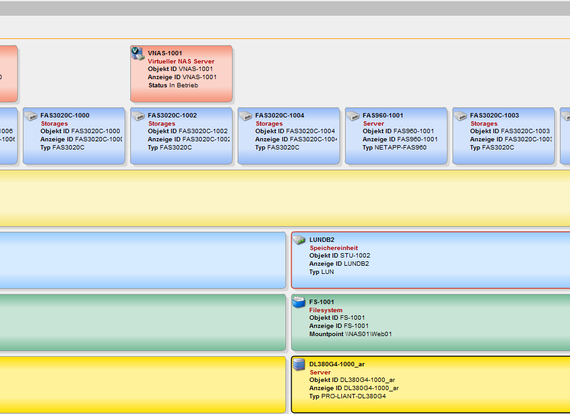Select 'Anzeige ID LUNDB2' line
The image size is (570, 414).
339,264
